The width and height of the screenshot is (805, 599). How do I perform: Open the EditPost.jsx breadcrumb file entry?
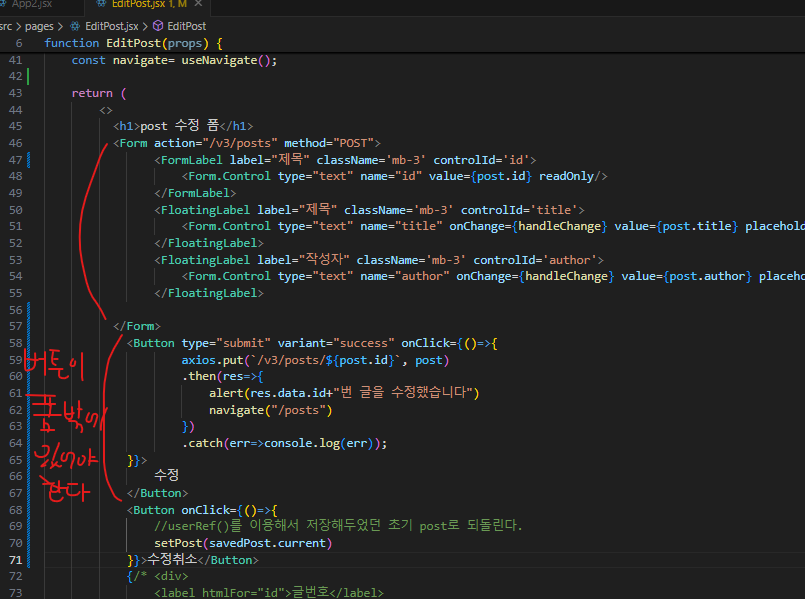111,26
